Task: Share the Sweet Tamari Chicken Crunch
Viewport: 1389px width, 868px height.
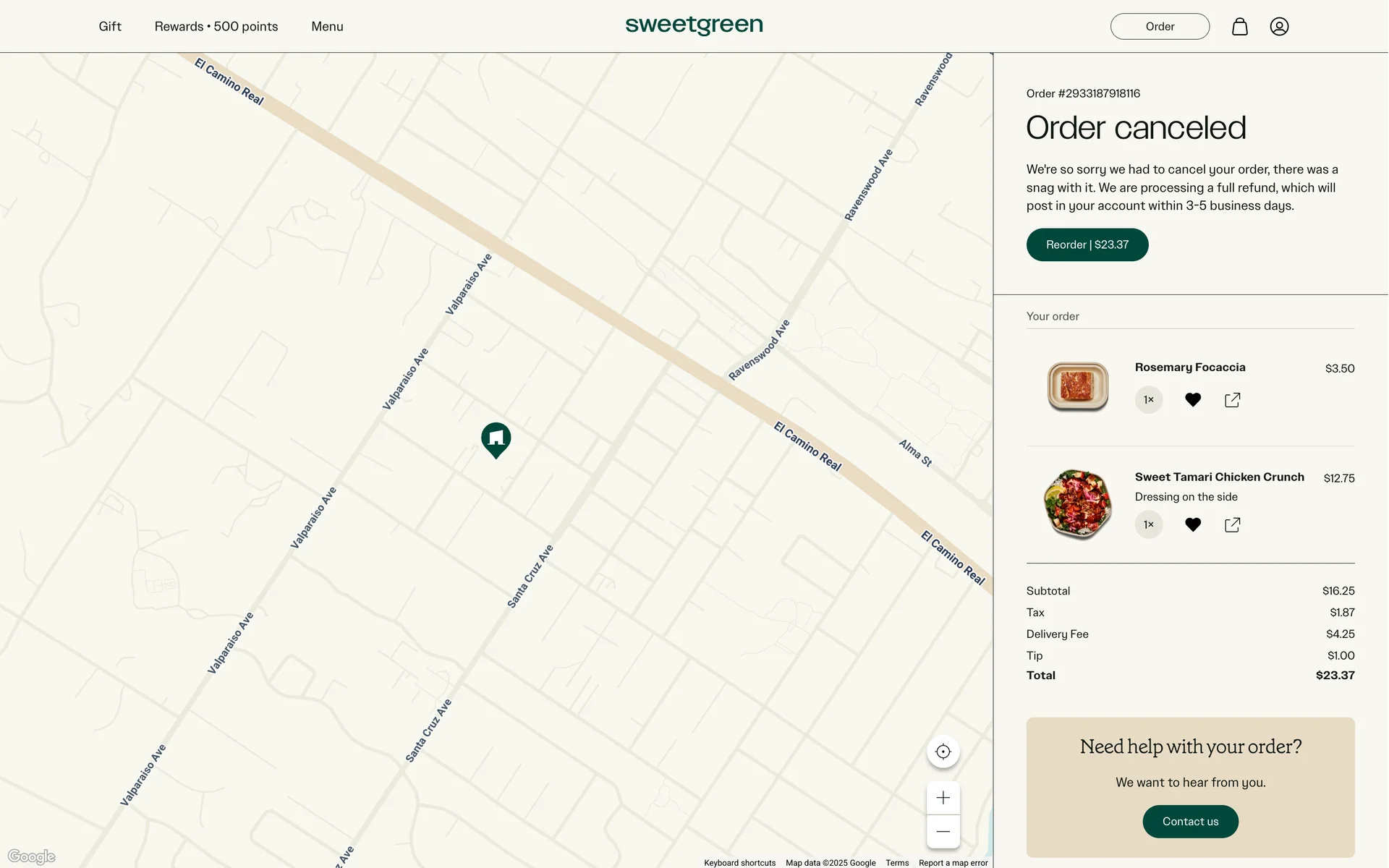Action: pyautogui.click(x=1232, y=525)
